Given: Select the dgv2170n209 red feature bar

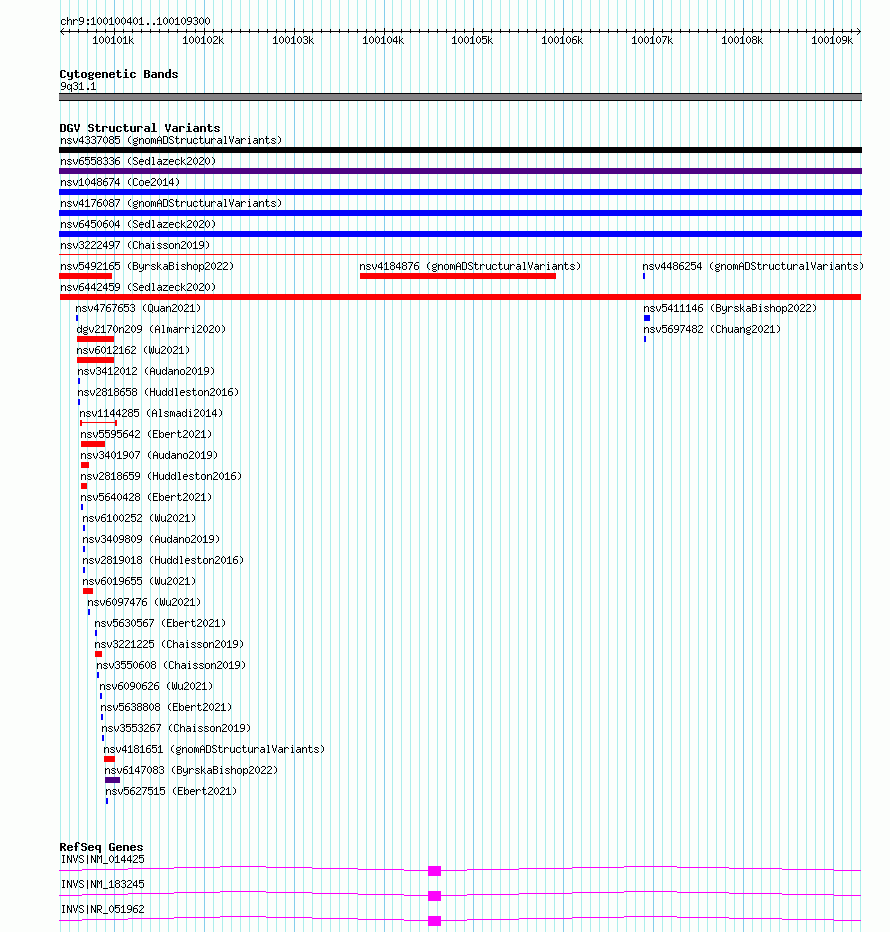Looking at the screenshot, I should point(95,339).
